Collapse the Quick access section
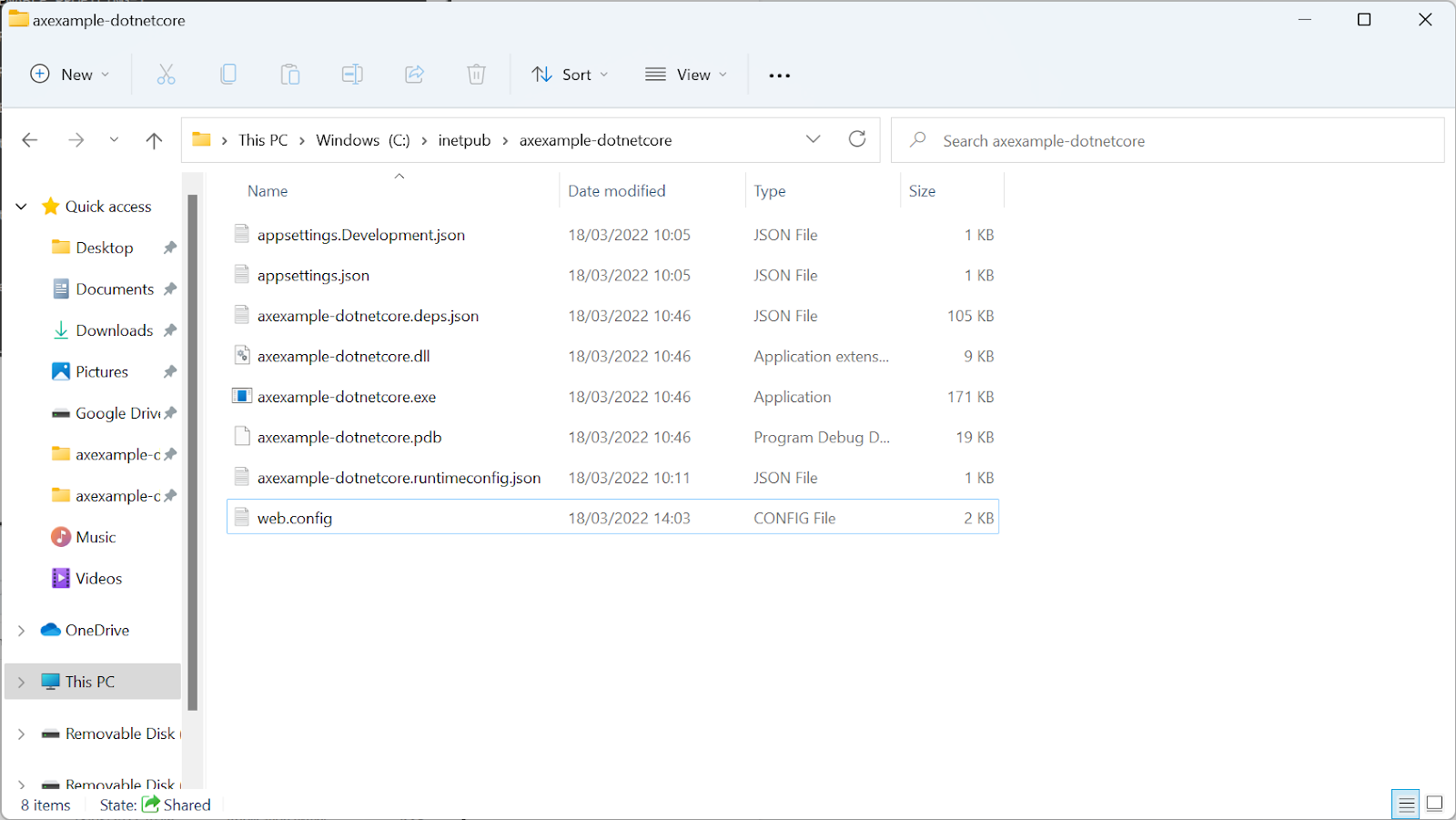 [20, 206]
